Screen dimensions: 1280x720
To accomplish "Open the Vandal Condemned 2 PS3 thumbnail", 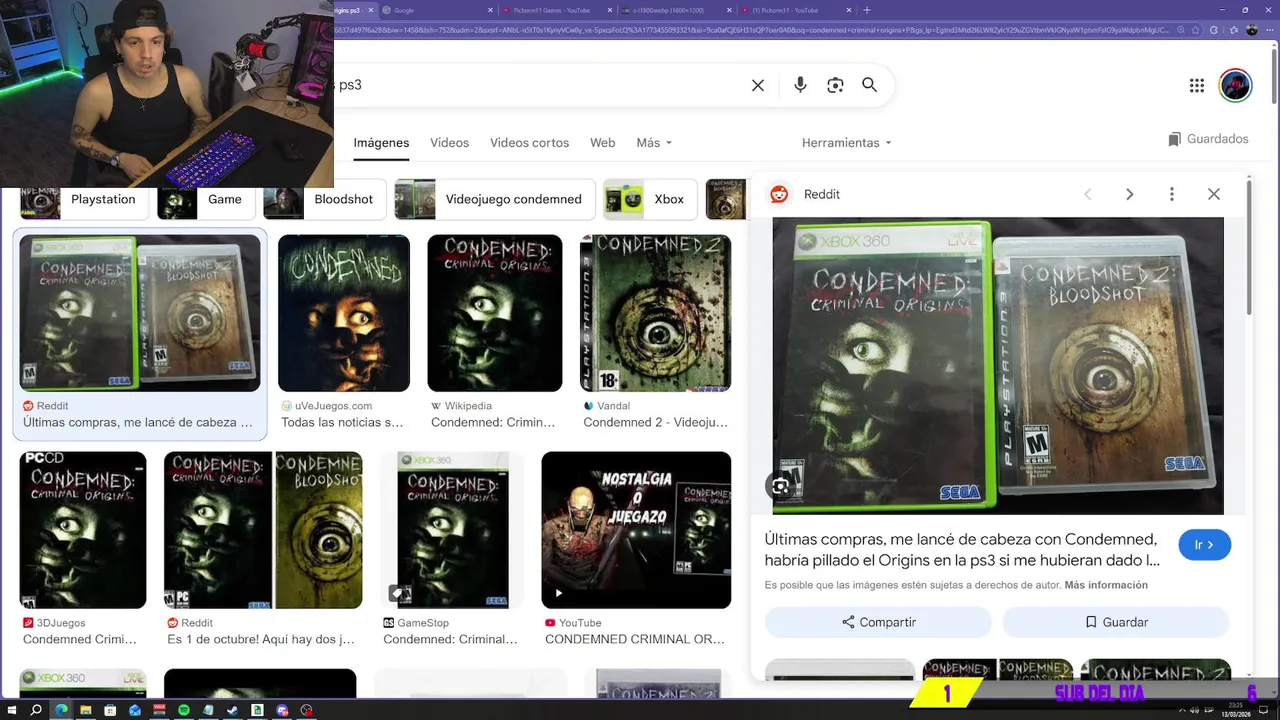I will 656,313.
